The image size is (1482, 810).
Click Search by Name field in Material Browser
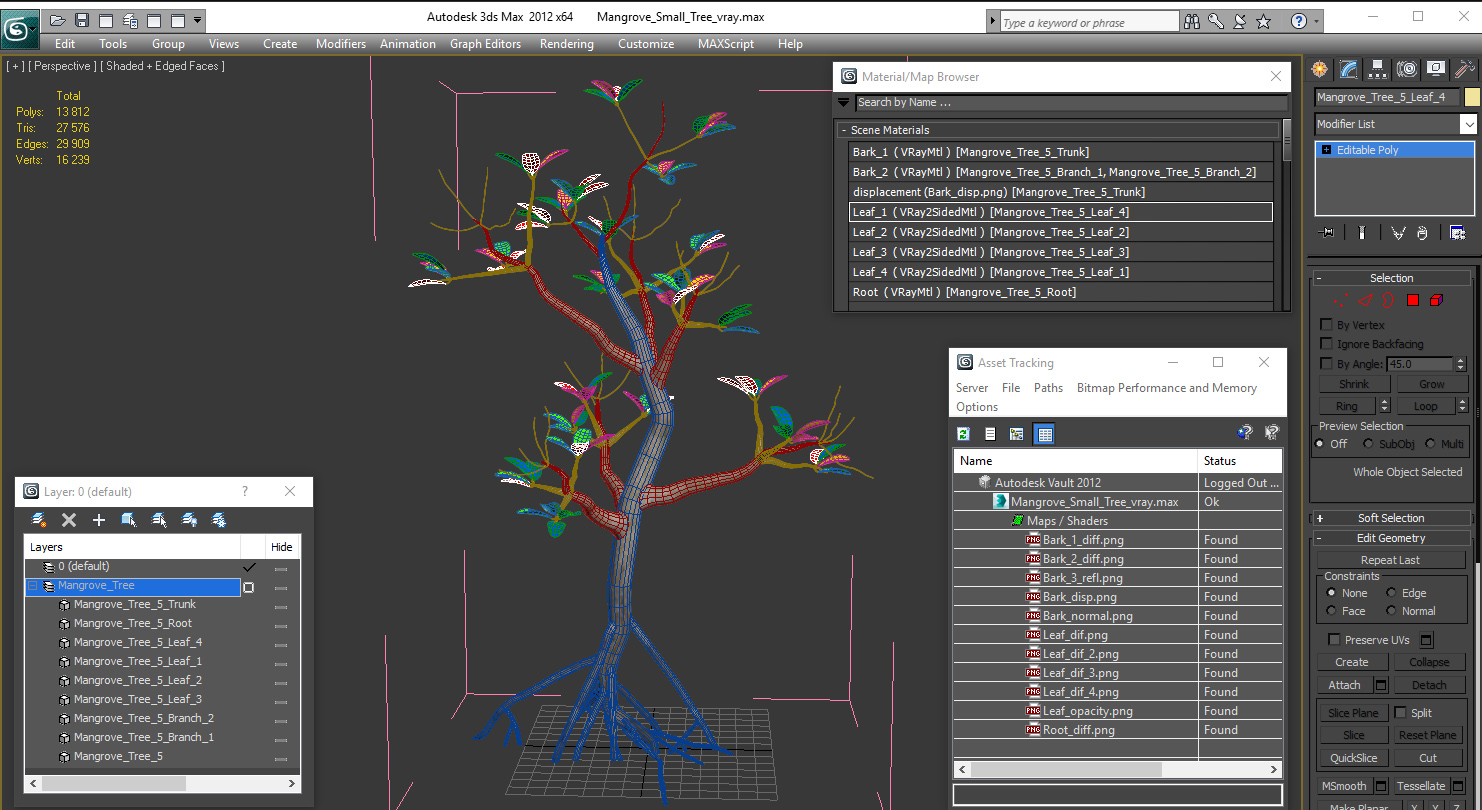coord(1071,102)
